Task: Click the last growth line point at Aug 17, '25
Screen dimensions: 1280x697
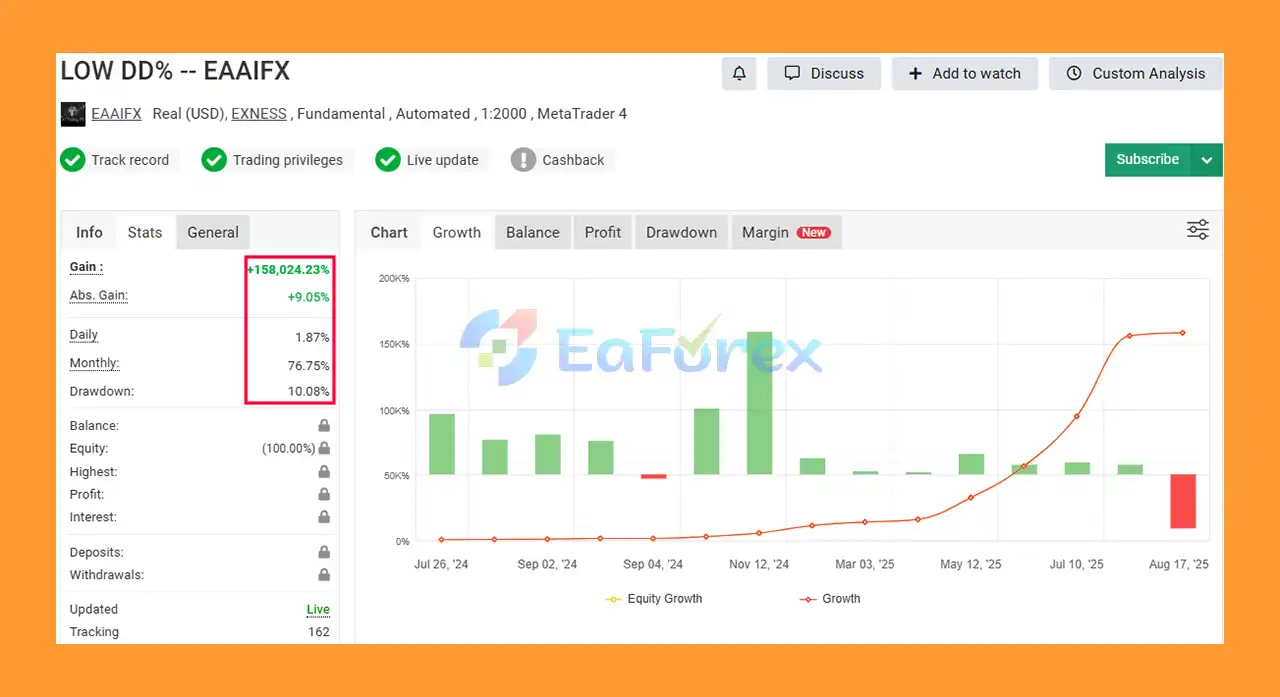Action: (1183, 333)
